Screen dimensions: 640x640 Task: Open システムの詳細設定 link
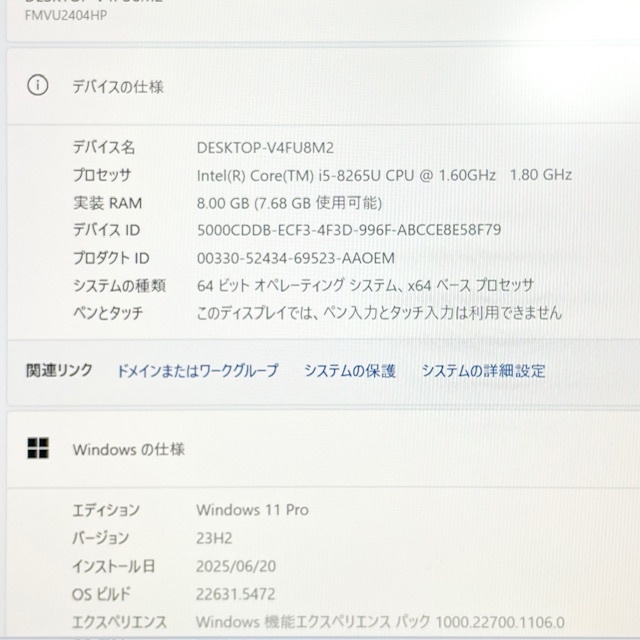click(x=484, y=371)
